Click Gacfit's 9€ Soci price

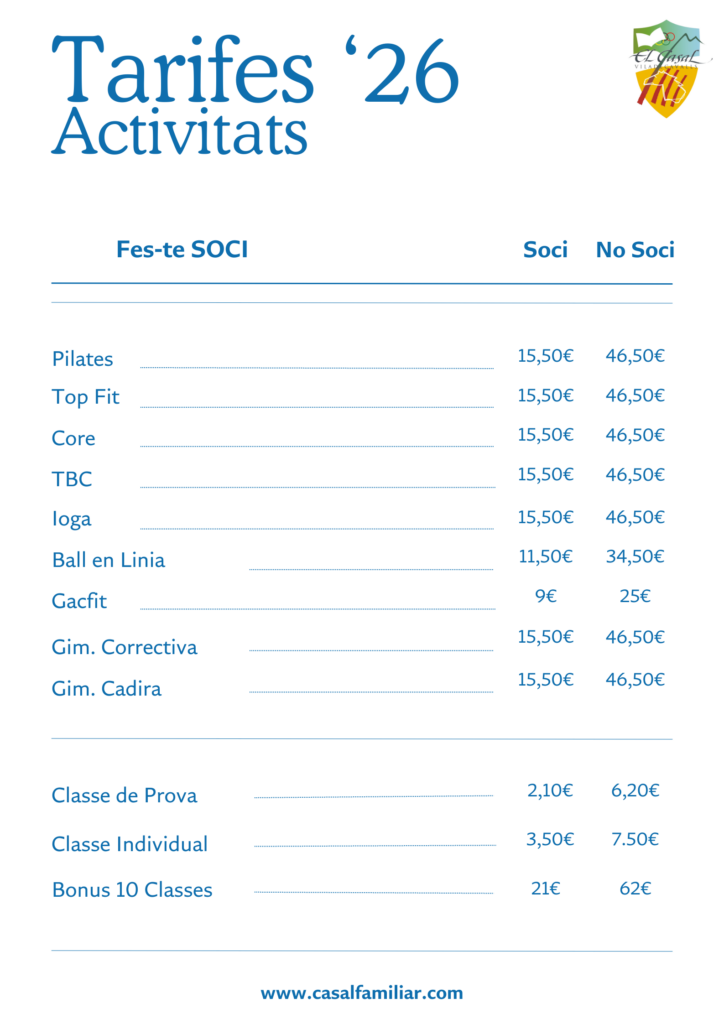coord(545,596)
